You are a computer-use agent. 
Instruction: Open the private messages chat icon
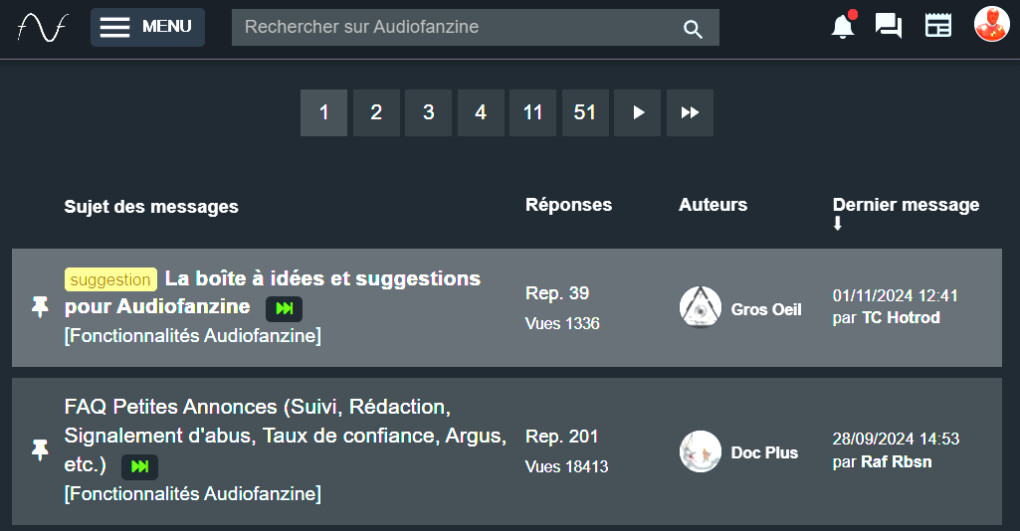pos(888,26)
